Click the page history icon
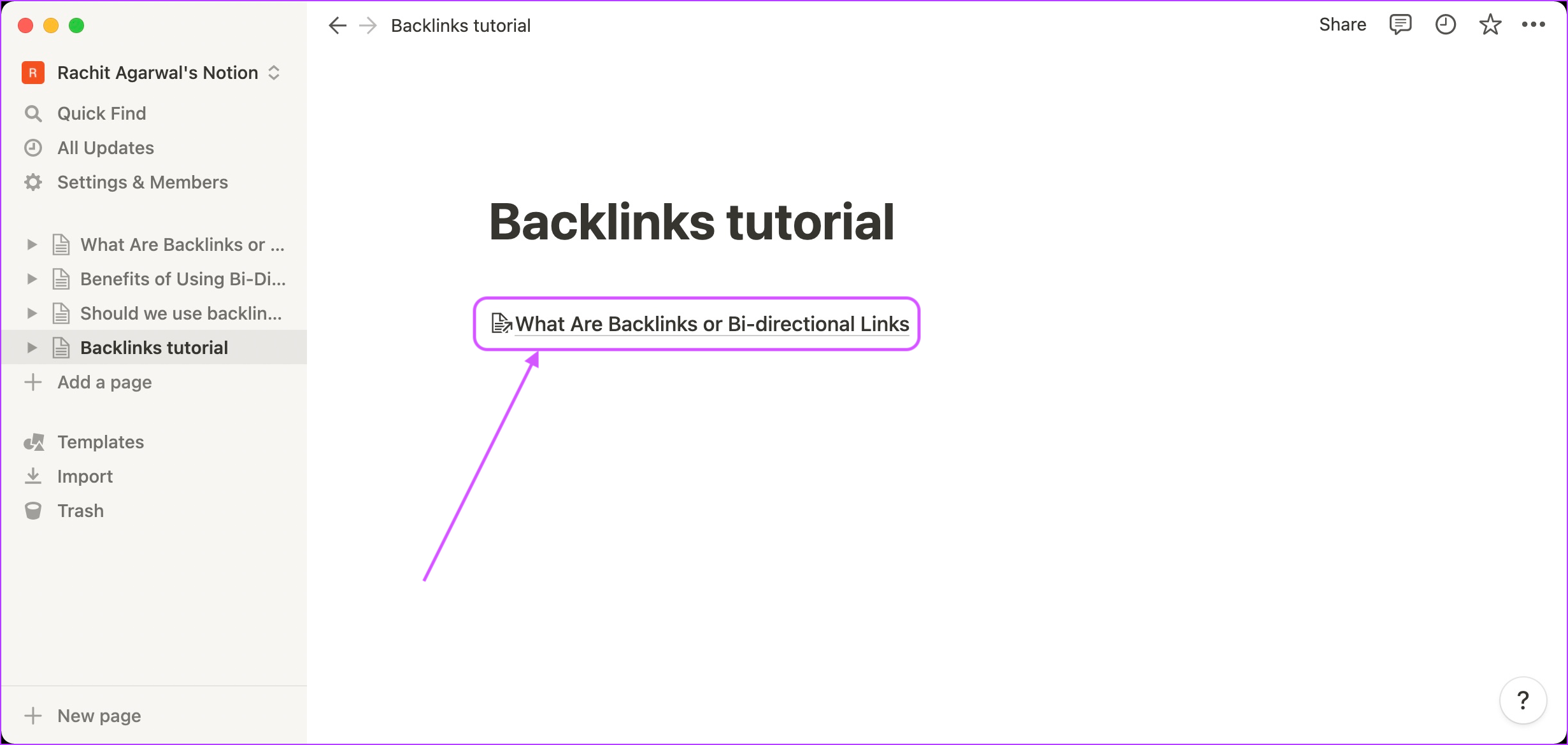This screenshot has height=745, width=1568. pyautogui.click(x=1445, y=26)
